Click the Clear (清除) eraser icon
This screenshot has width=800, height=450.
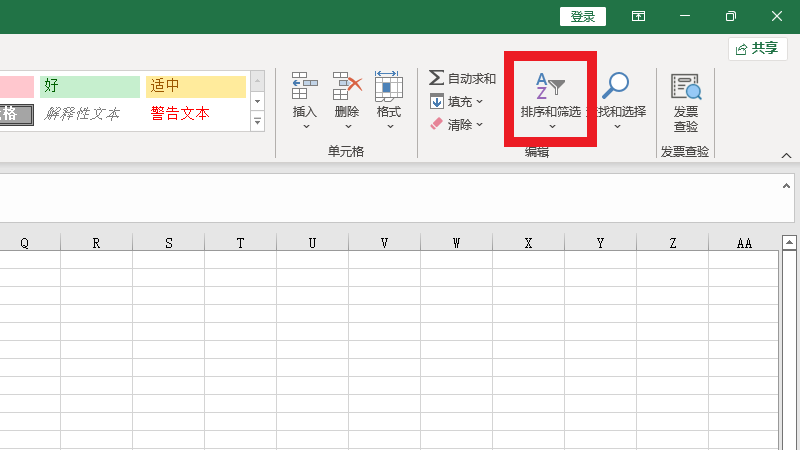click(x=437, y=125)
